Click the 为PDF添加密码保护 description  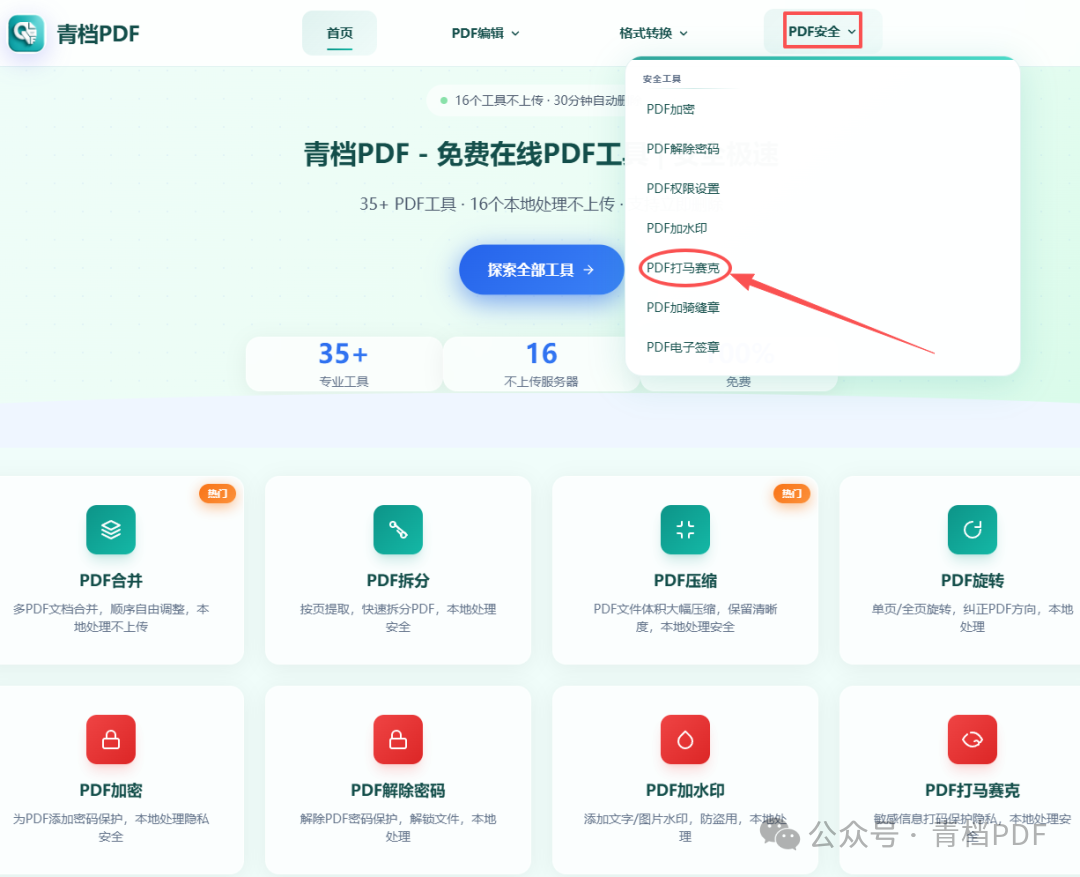pyautogui.click(x=111, y=827)
